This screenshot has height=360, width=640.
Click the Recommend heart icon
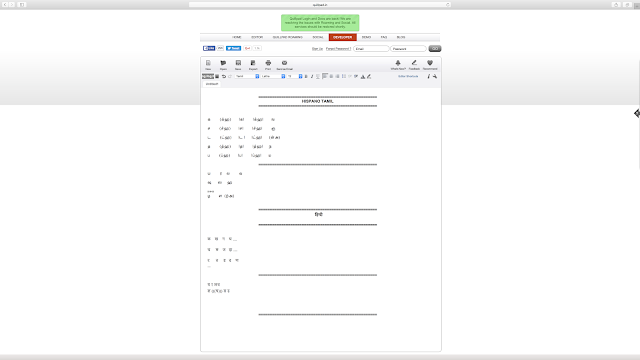tap(430, 64)
